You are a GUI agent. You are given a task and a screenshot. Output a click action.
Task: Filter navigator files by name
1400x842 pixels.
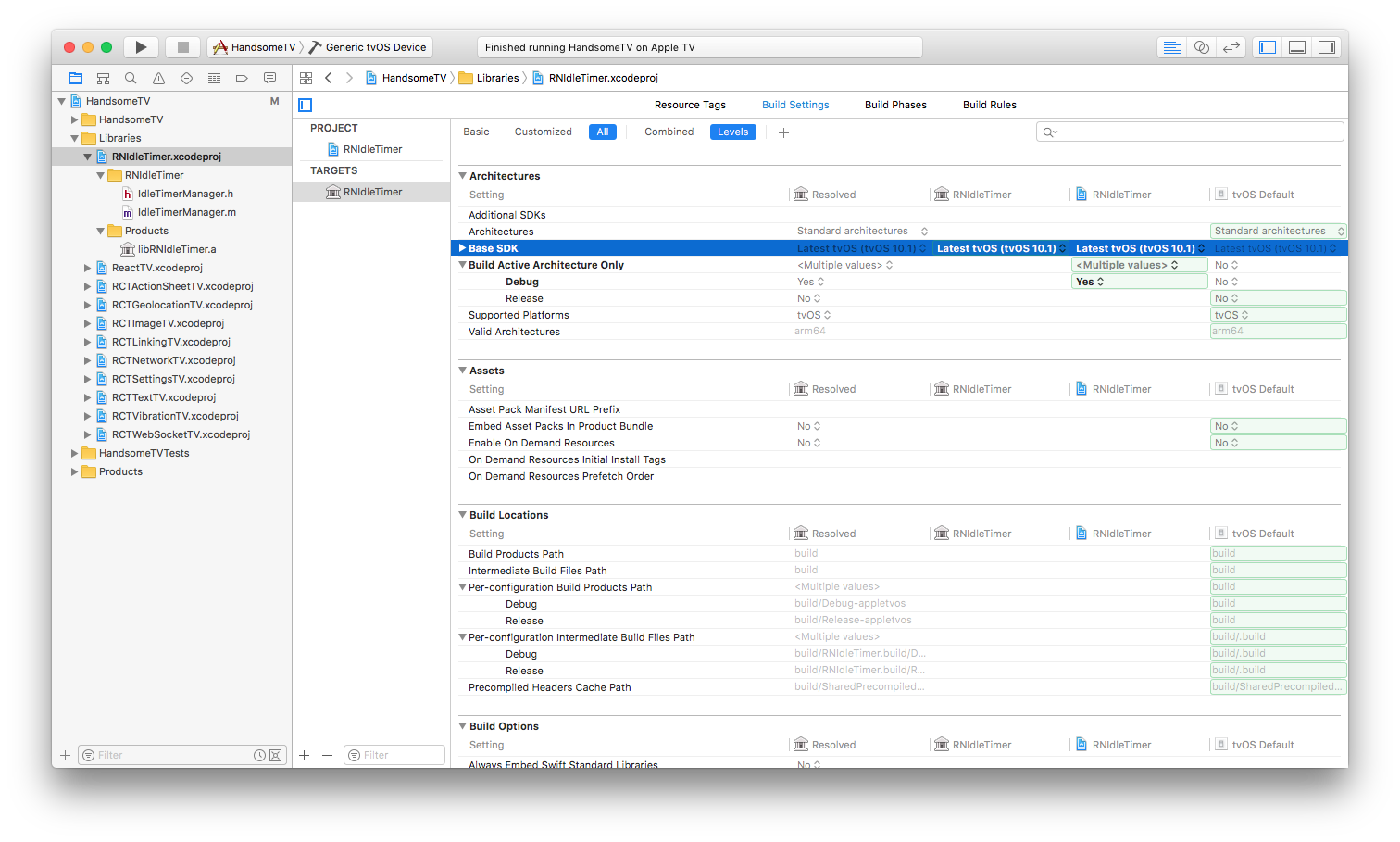pyautogui.click(x=182, y=755)
